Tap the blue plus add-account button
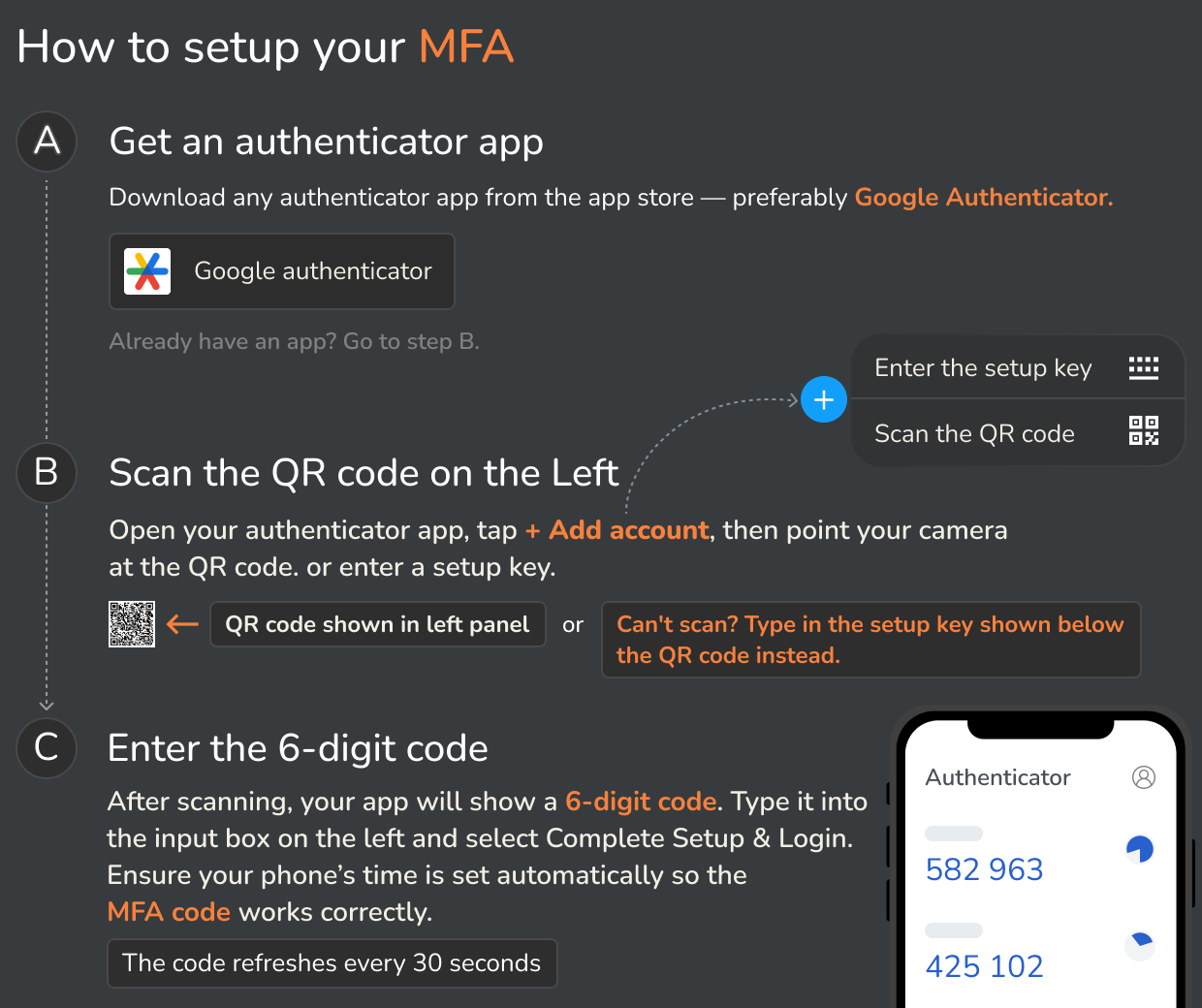1202x1008 pixels. click(x=823, y=398)
